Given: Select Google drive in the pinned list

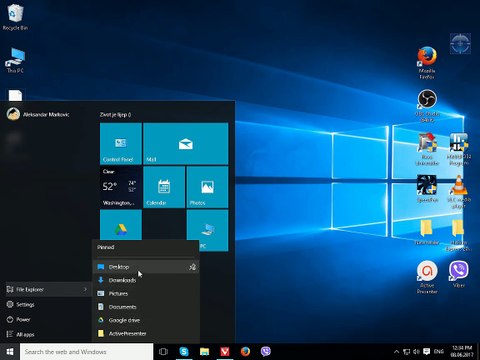Looking at the screenshot, I should [x=146, y=320].
